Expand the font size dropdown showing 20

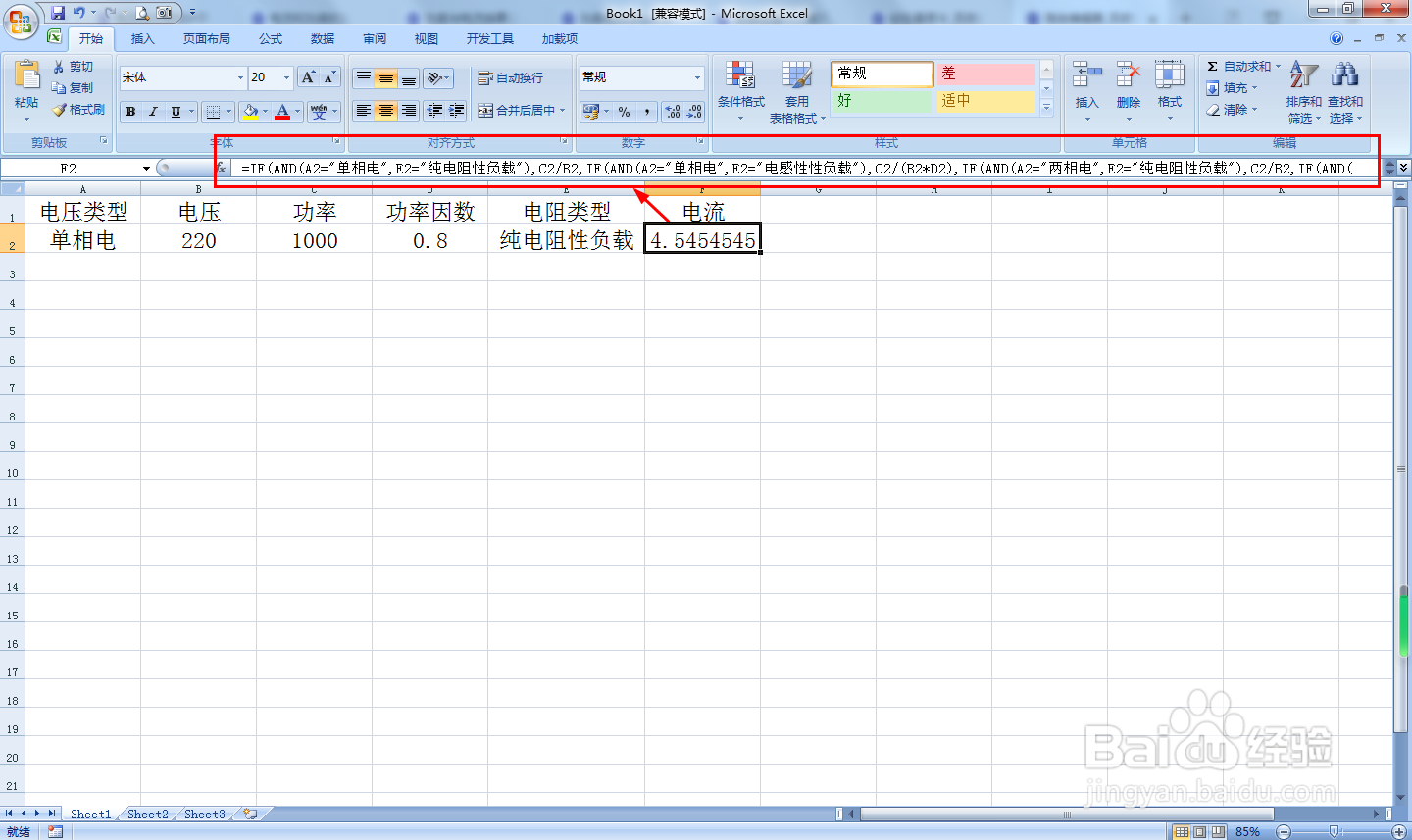tap(286, 77)
